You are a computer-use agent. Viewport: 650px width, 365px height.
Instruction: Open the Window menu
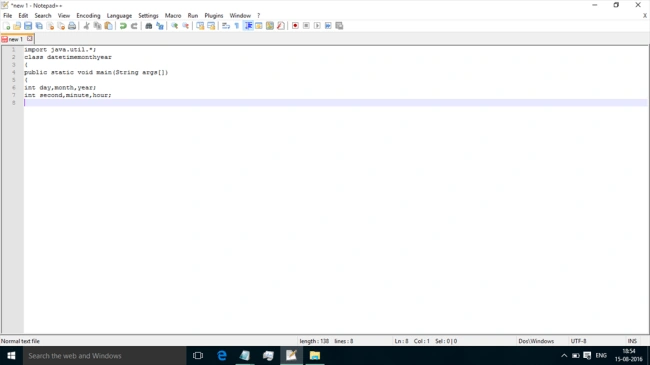click(240, 15)
